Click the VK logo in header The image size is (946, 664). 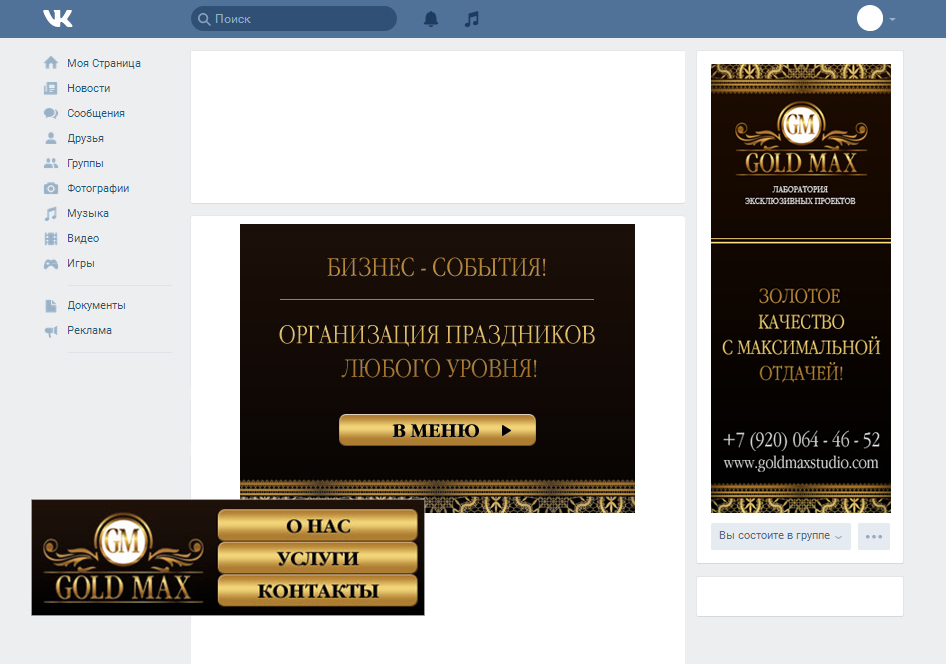58,19
